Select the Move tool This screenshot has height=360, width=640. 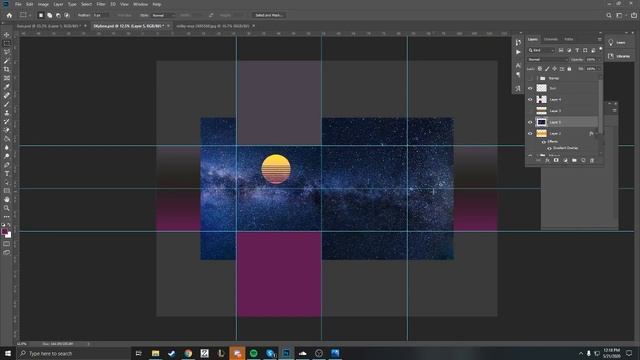coord(7,35)
